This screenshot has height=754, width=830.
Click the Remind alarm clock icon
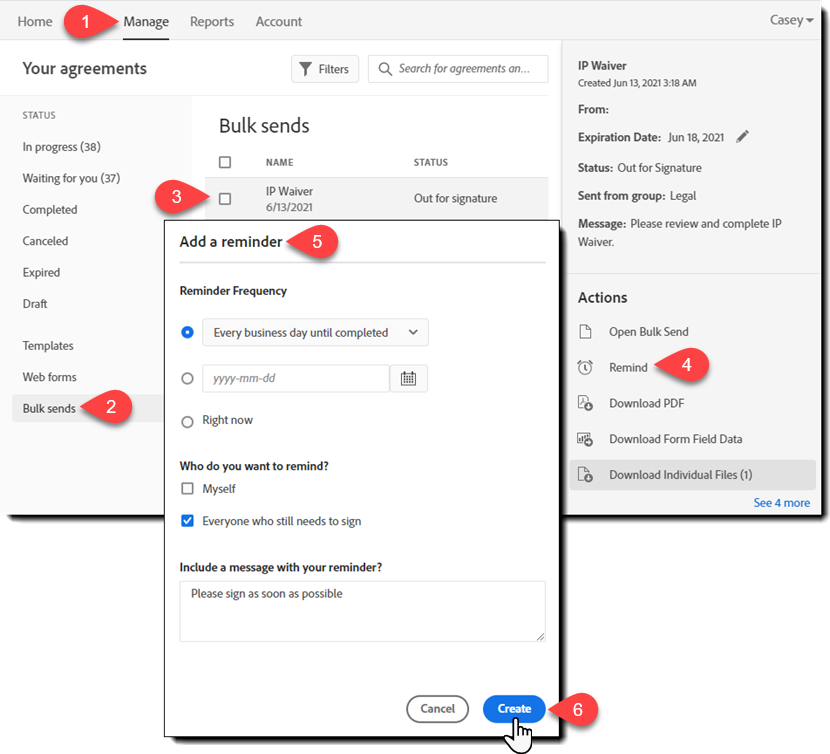(x=586, y=366)
